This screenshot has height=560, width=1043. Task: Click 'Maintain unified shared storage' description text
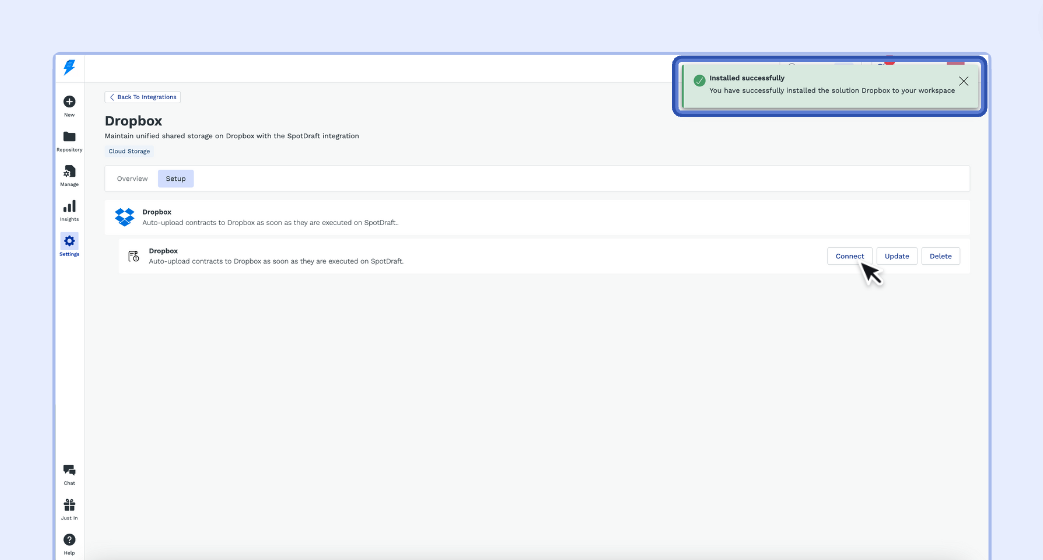[231, 136]
